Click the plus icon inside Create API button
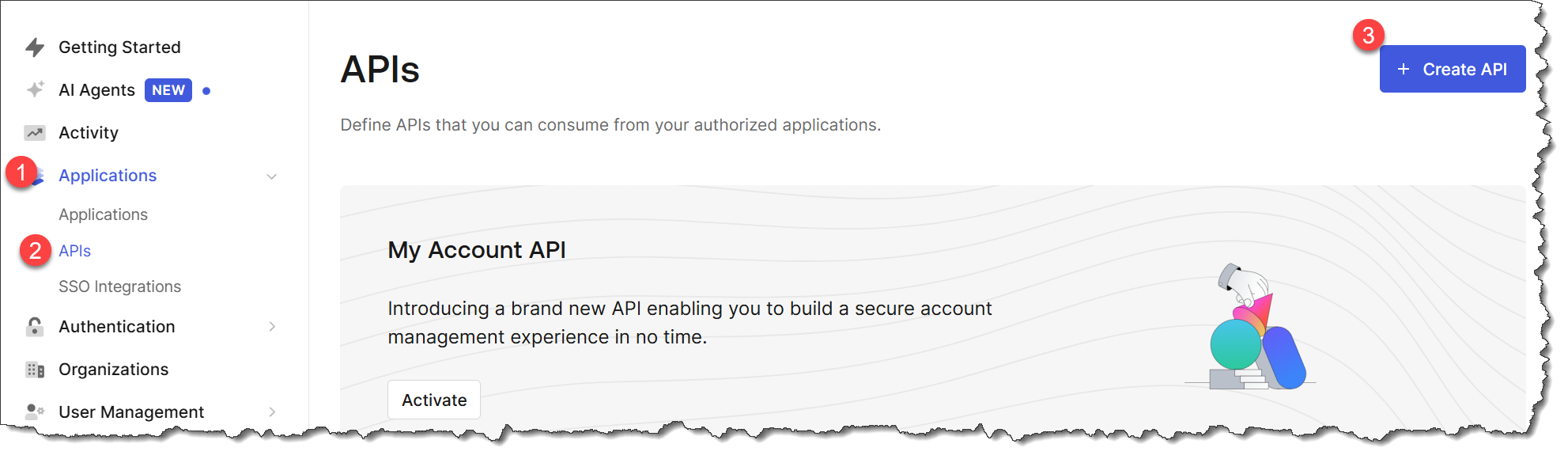Screen dimensions: 1568x459 (1404, 69)
